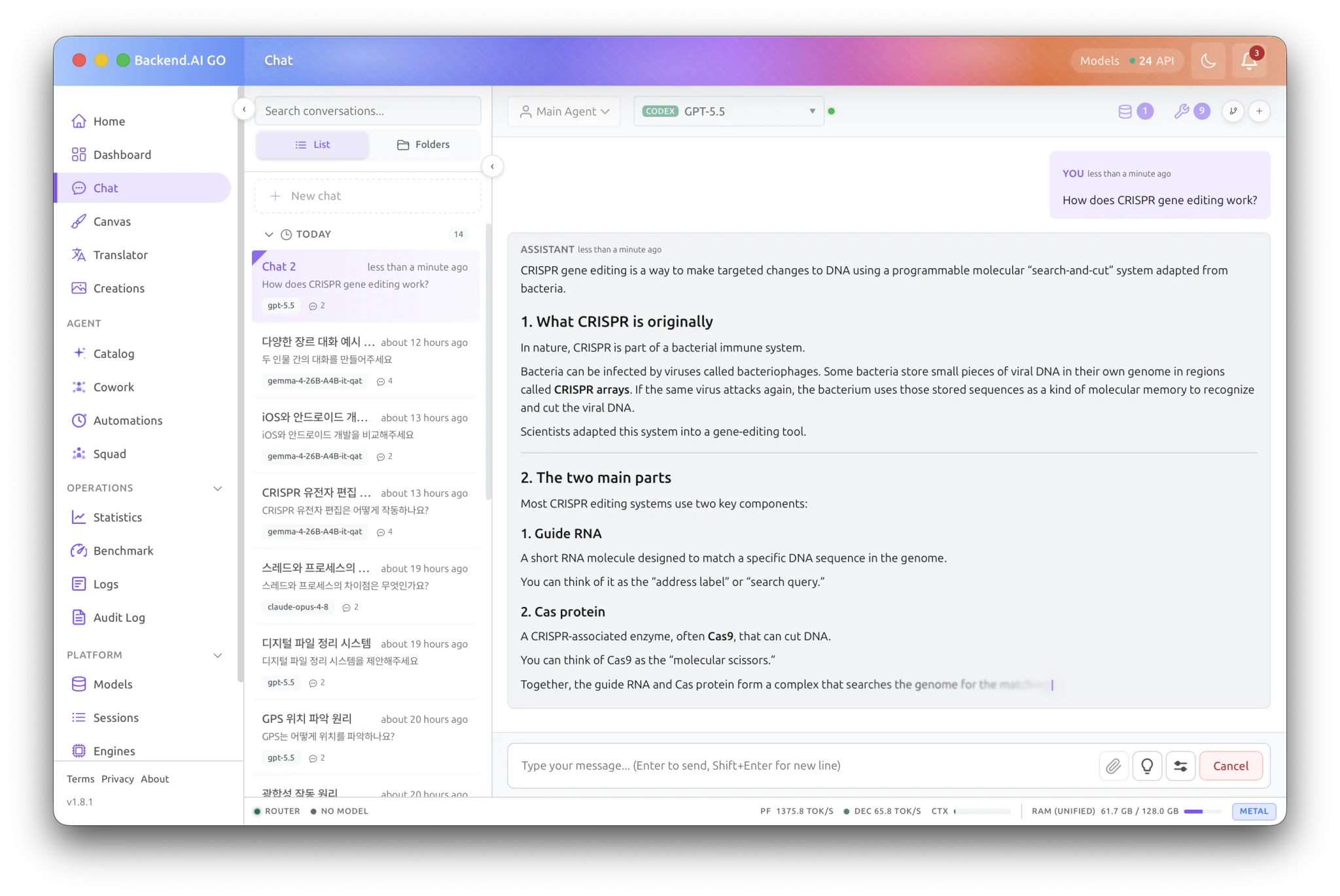
Task: Click the ROUTER status indicator
Action: pyautogui.click(x=277, y=811)
